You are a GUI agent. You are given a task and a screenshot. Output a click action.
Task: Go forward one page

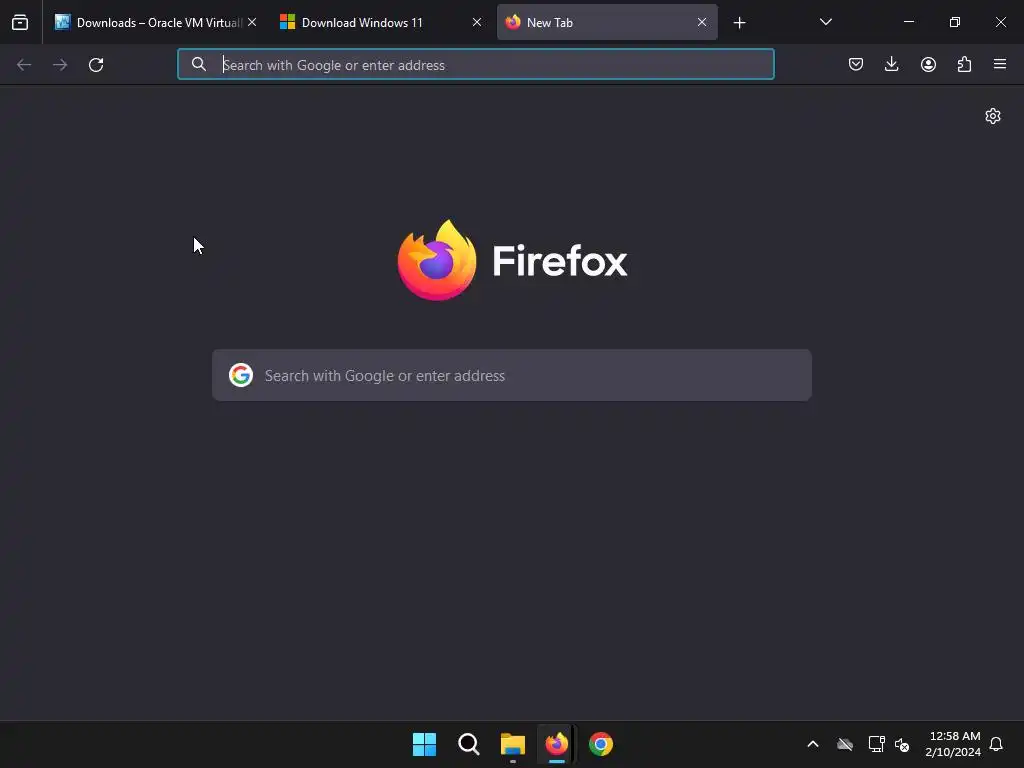tap(60, 65)
